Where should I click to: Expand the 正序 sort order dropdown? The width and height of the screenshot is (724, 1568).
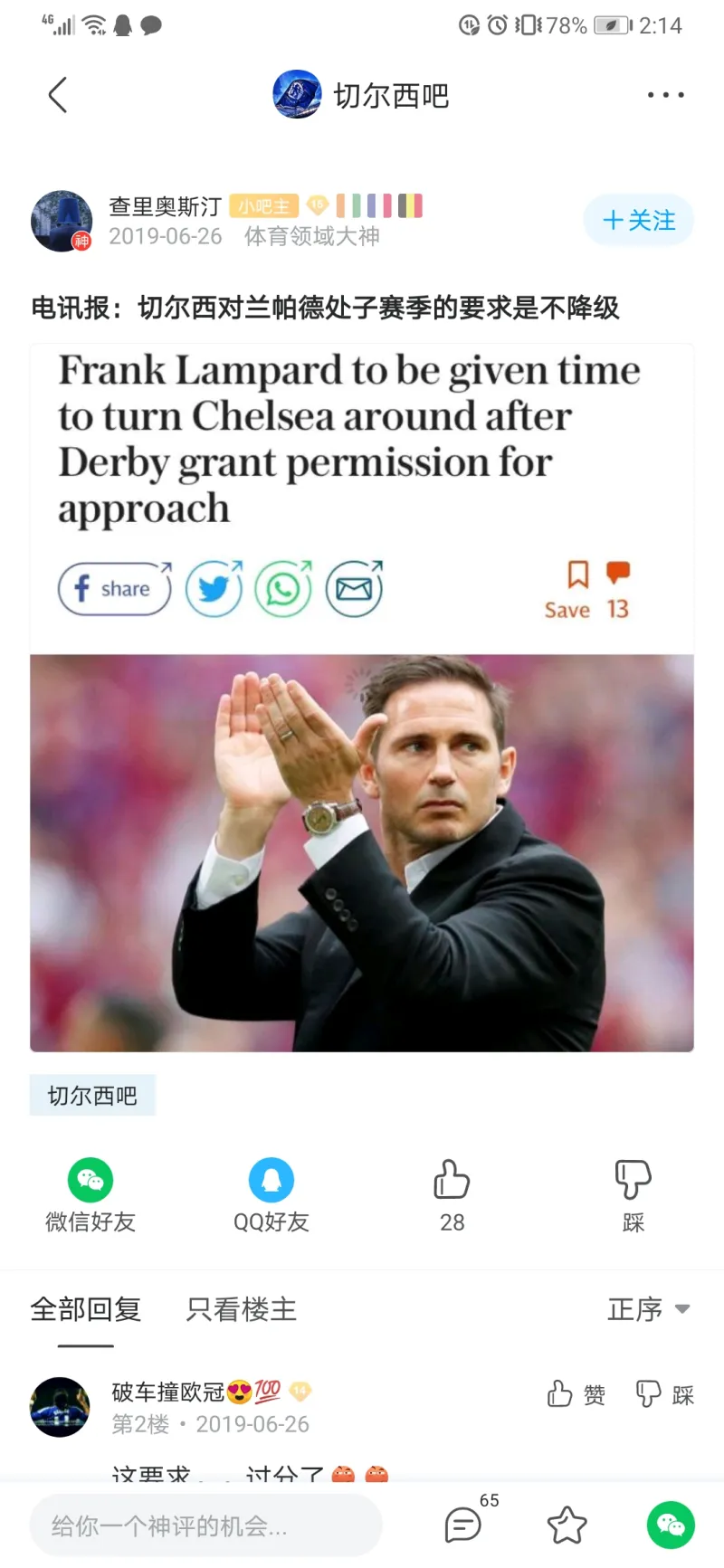649,1309
